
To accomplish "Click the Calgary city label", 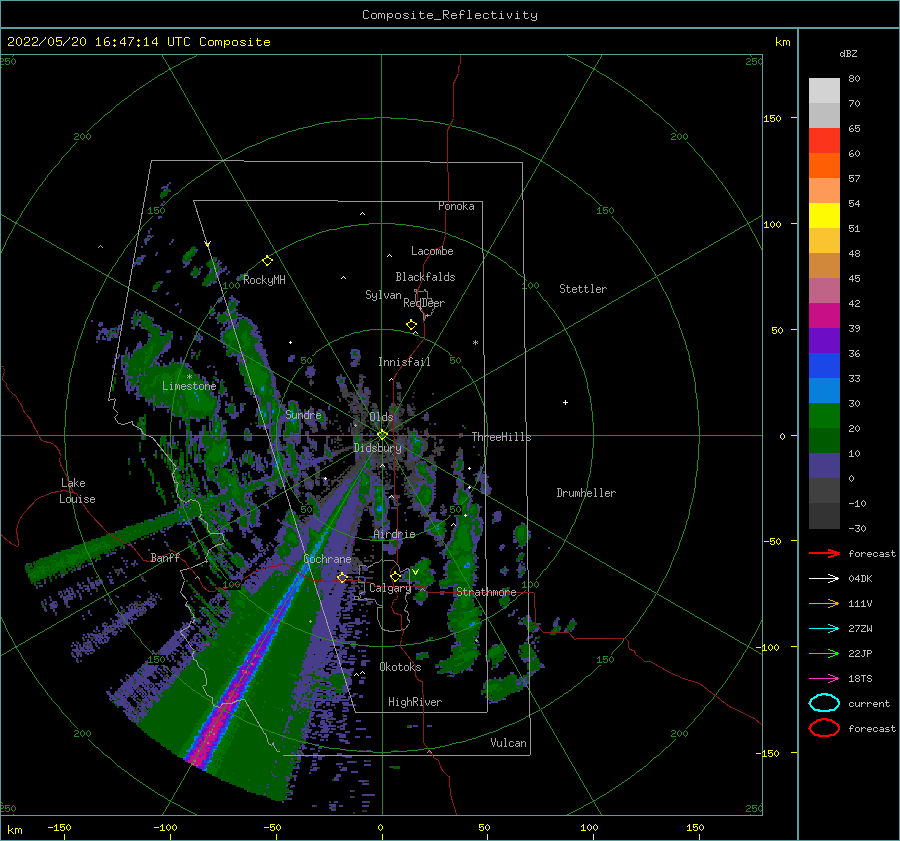I will (x=390, y=588).
